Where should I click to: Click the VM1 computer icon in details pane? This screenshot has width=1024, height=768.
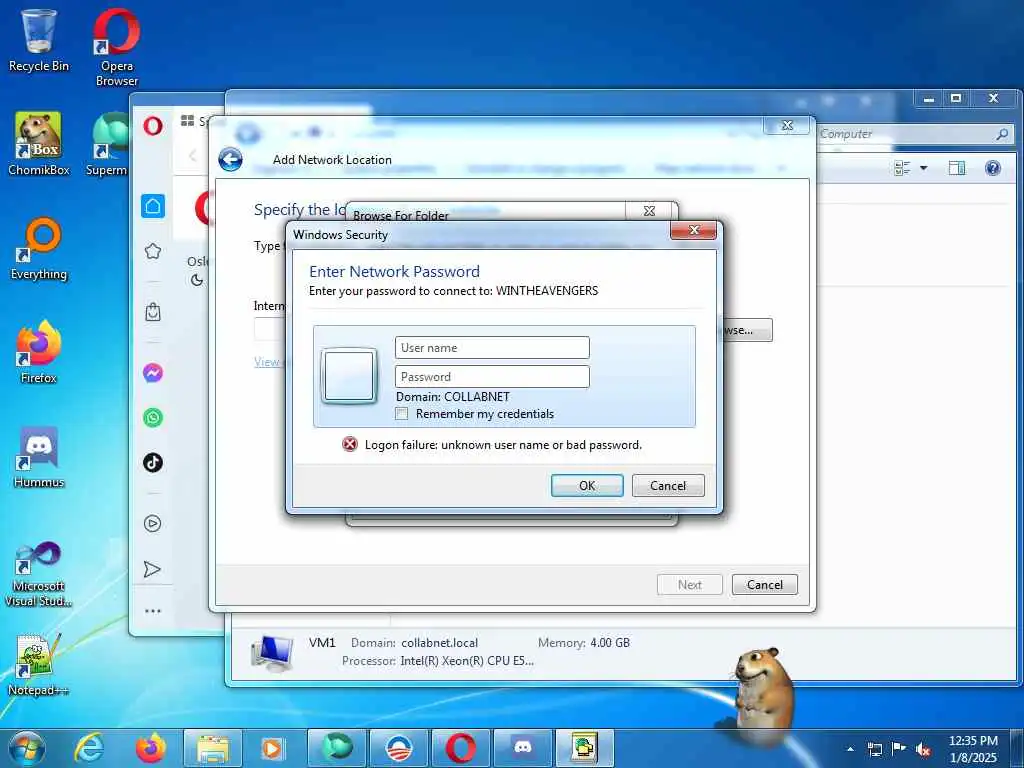coord(273,652)
